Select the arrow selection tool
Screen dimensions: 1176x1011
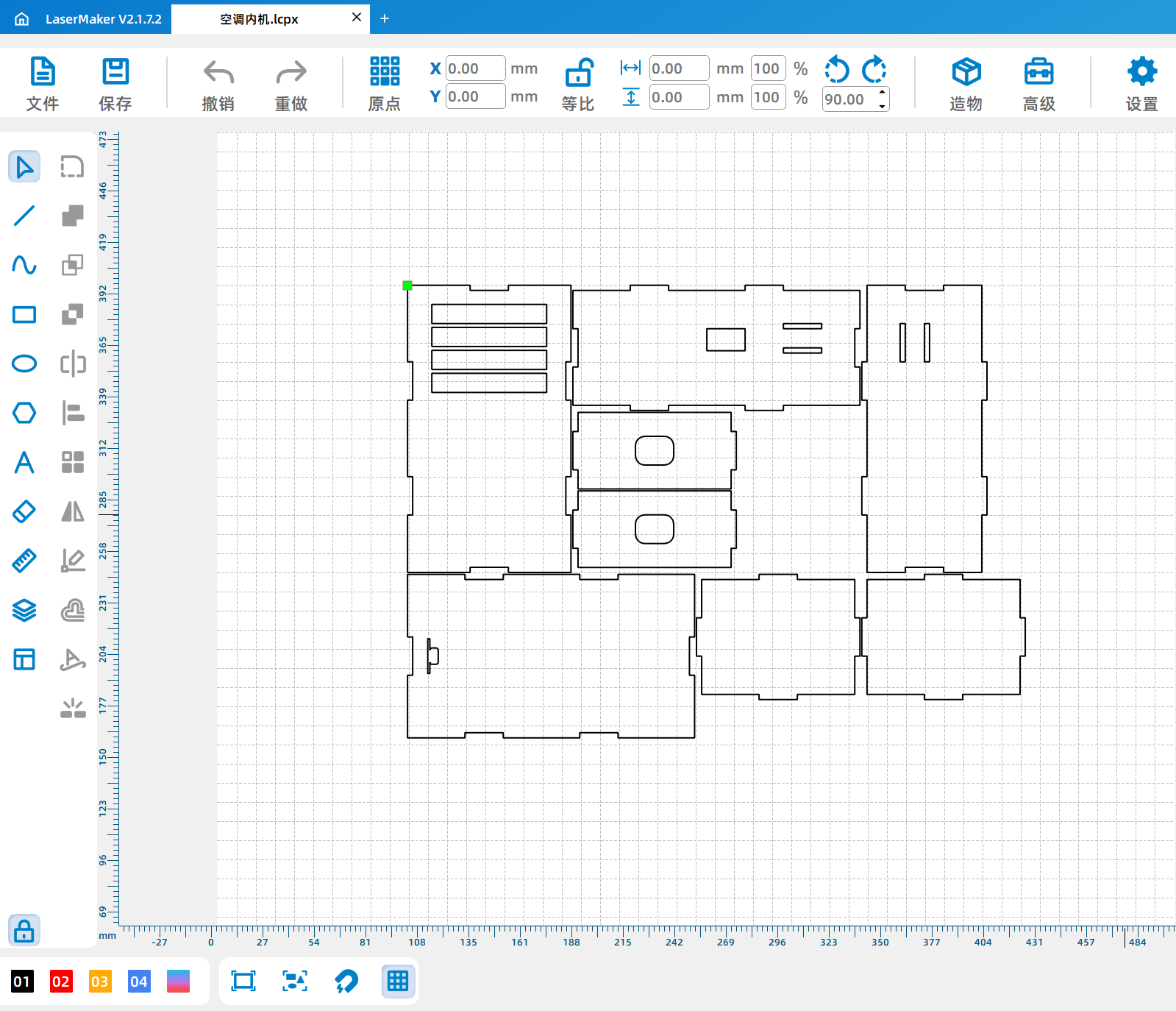[24, 167]
